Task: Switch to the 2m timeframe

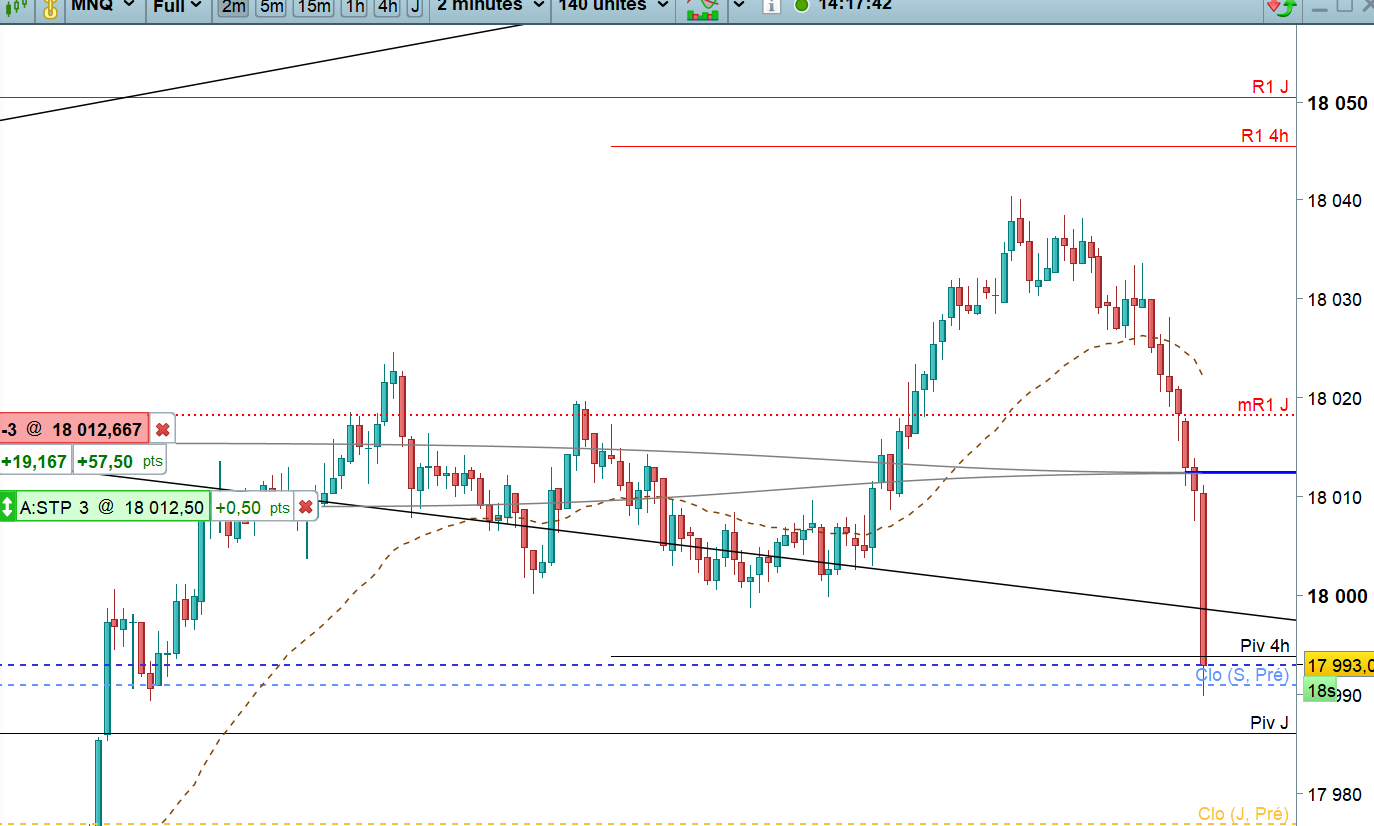Action: (x=234, y=6)
